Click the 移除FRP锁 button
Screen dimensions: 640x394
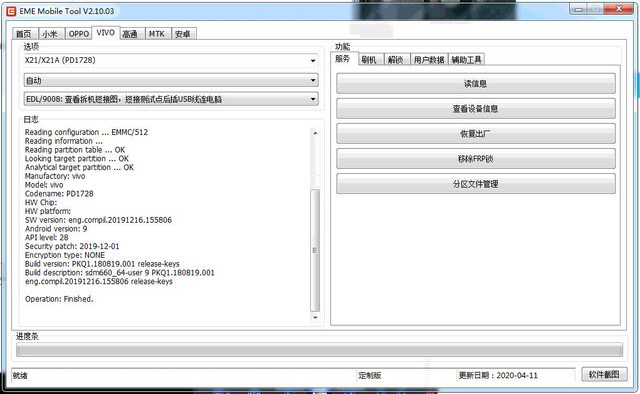click(x=476, y=159)
